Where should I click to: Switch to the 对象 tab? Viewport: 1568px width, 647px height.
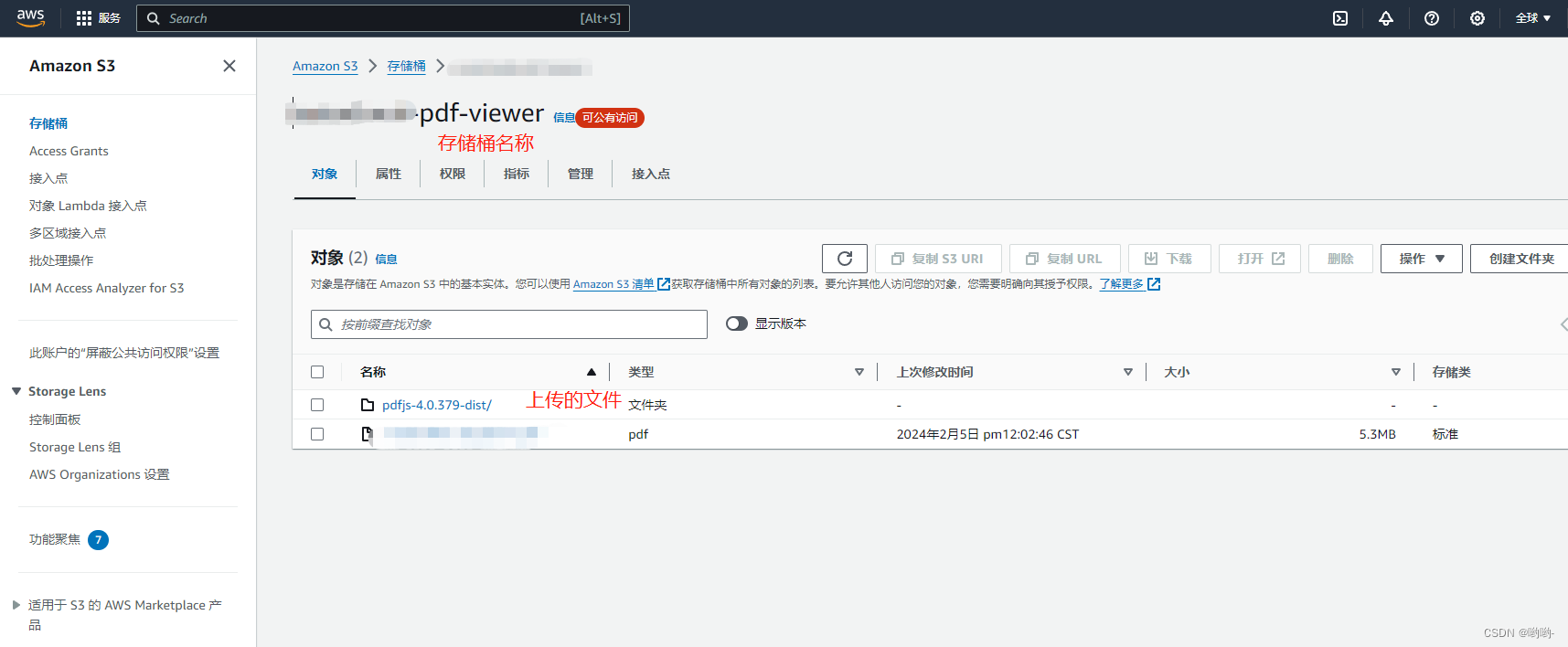[325, 174]
